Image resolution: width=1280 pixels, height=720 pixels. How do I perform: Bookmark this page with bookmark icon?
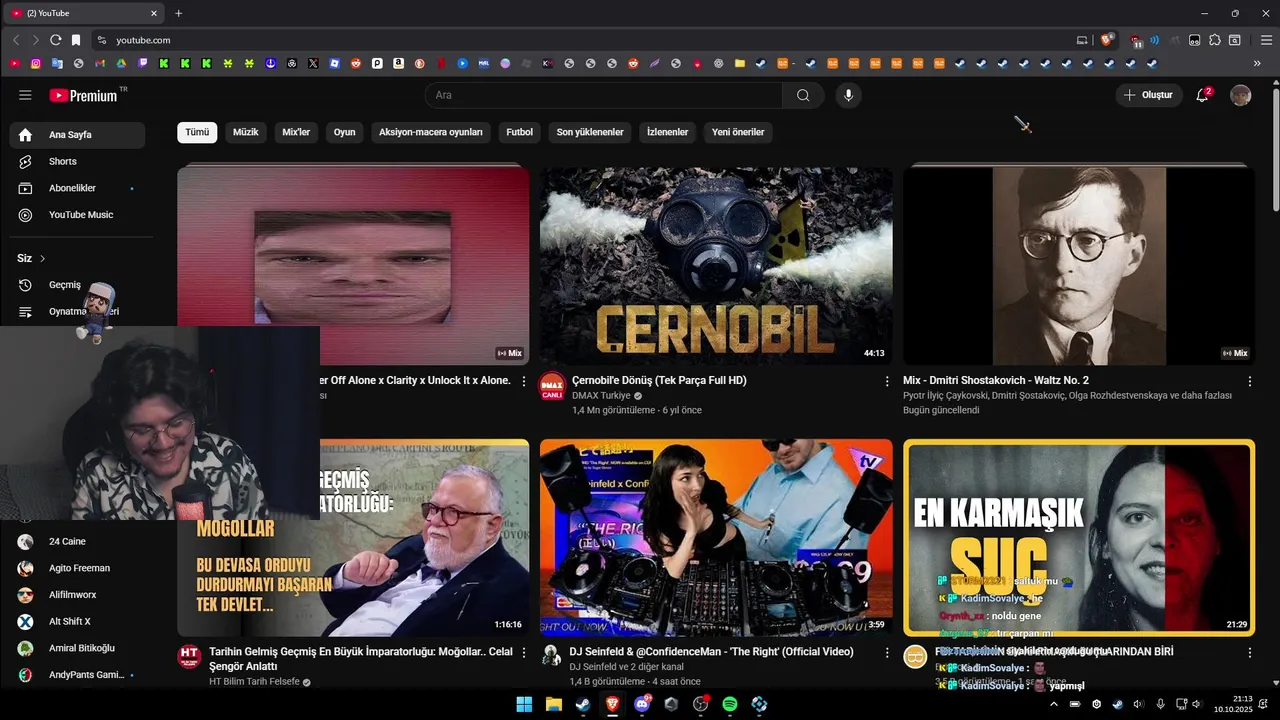coord(76,40)
